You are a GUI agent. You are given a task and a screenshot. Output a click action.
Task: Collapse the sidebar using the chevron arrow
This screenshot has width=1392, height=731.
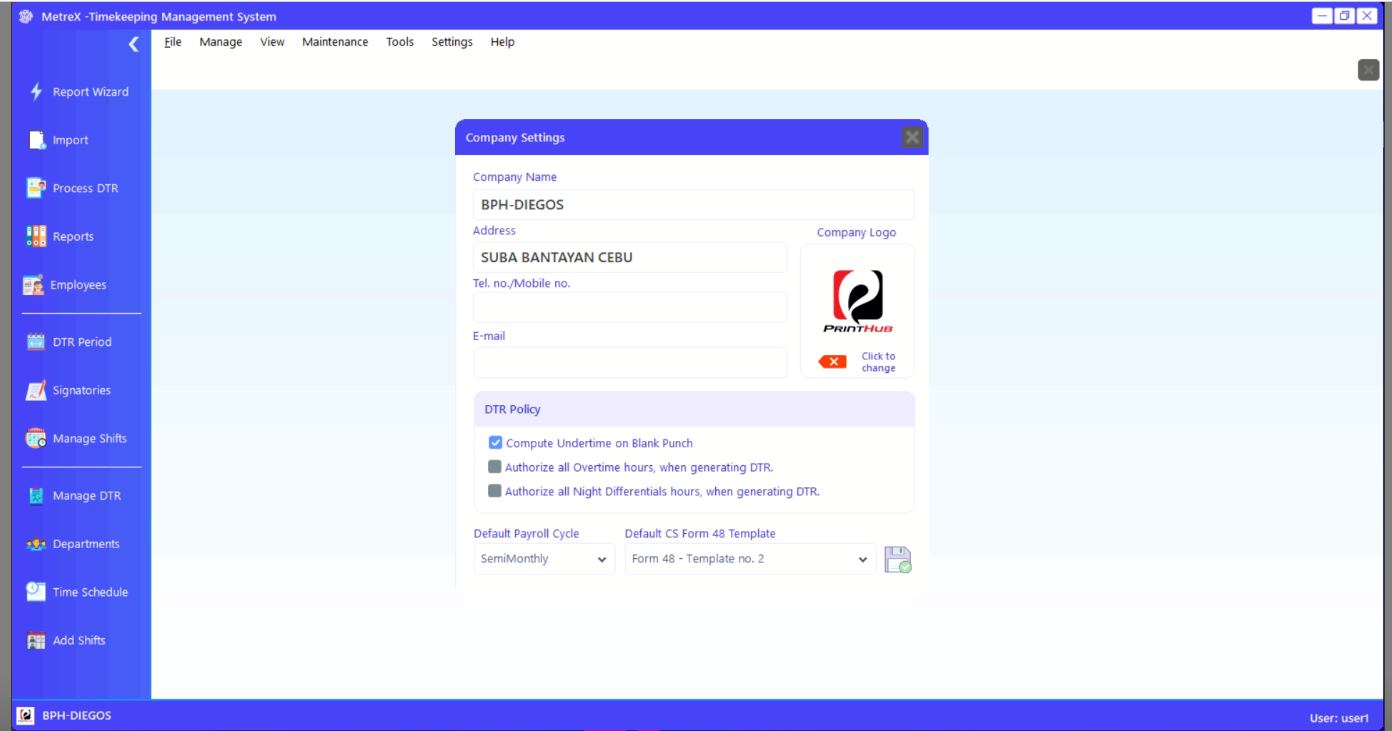[133, 42]
